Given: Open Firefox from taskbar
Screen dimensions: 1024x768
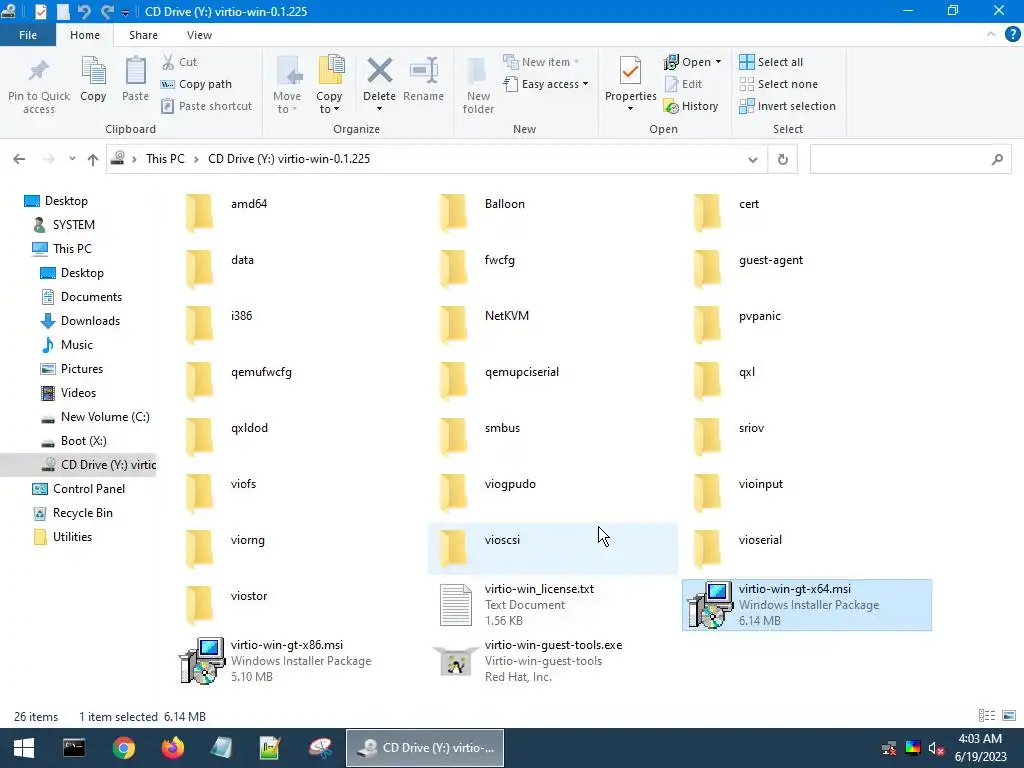Looking at the screenshot, I should [173, 748].
